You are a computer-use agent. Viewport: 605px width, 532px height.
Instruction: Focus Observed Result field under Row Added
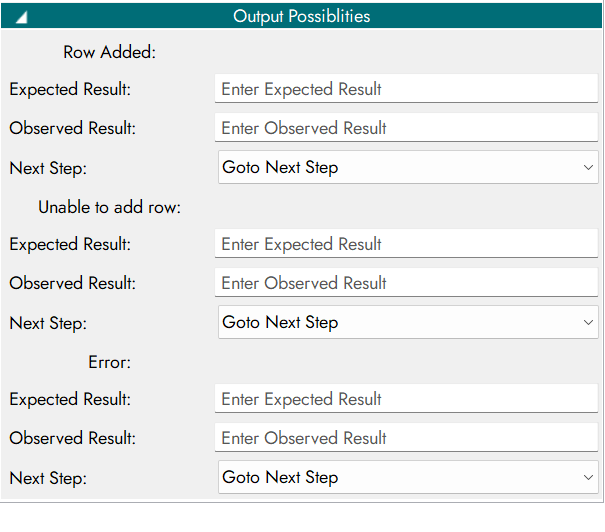pos(406,128)
